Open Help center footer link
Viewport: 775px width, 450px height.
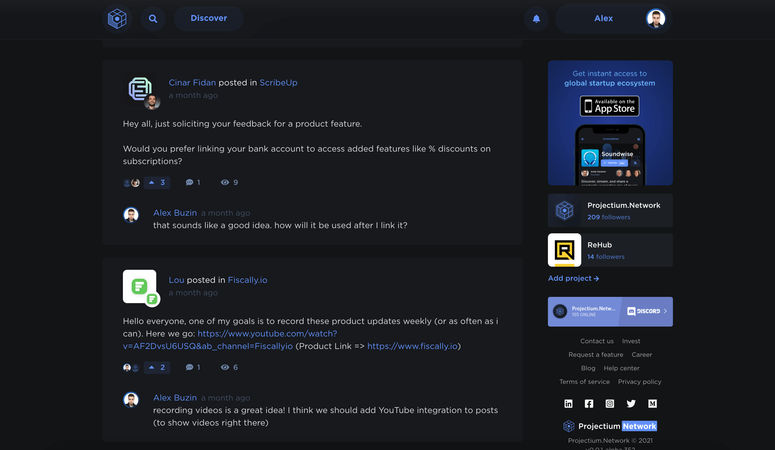click(x=621, y=368)
